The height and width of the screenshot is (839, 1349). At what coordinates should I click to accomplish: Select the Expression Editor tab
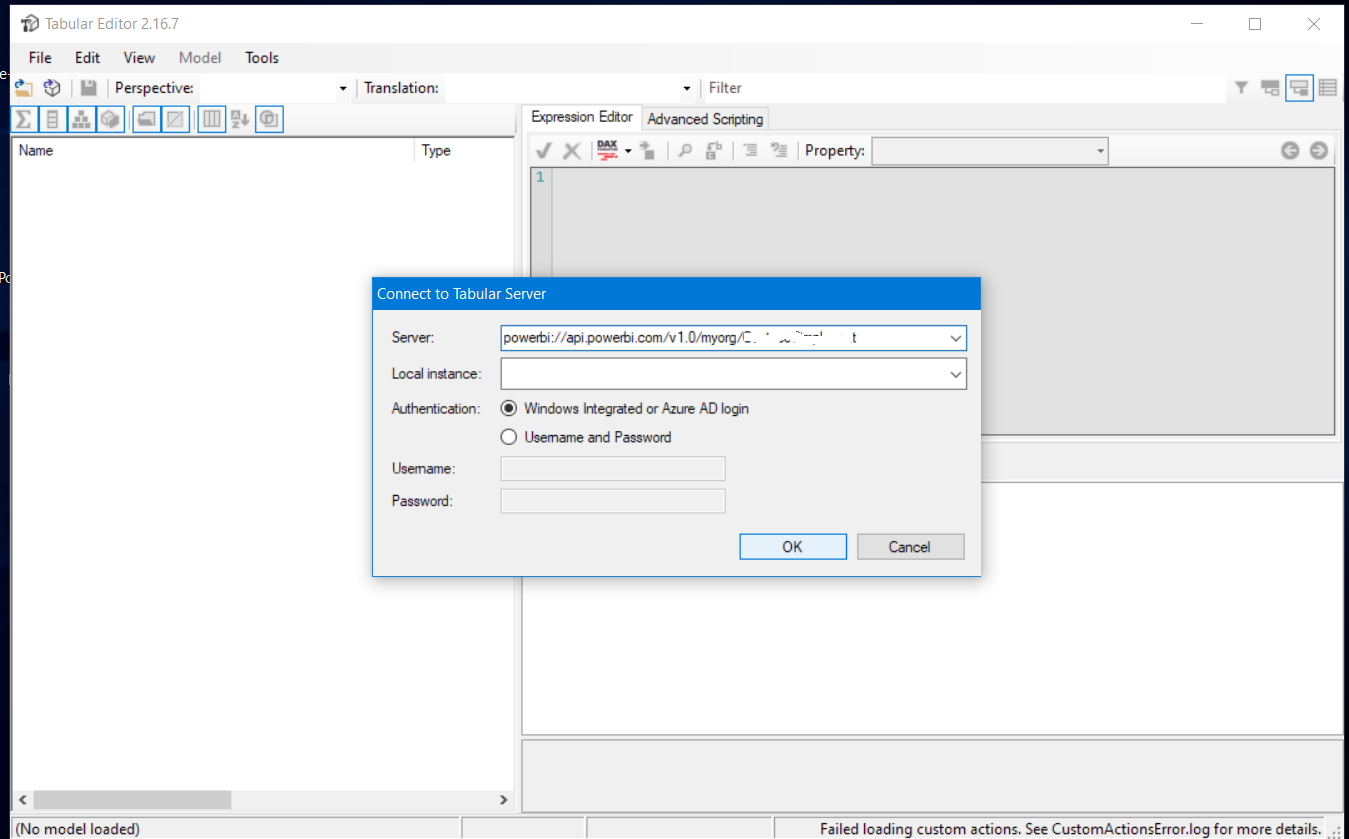click(x=582, y=117)
